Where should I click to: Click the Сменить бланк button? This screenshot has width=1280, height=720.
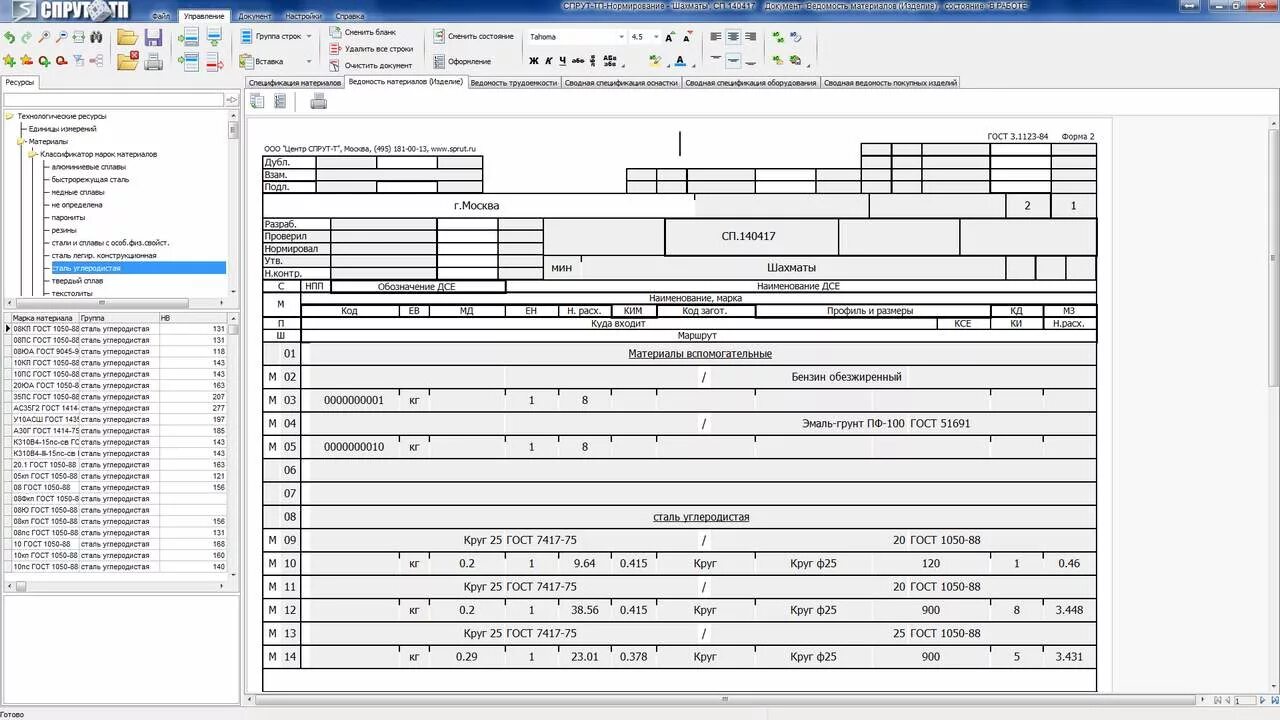362,33
